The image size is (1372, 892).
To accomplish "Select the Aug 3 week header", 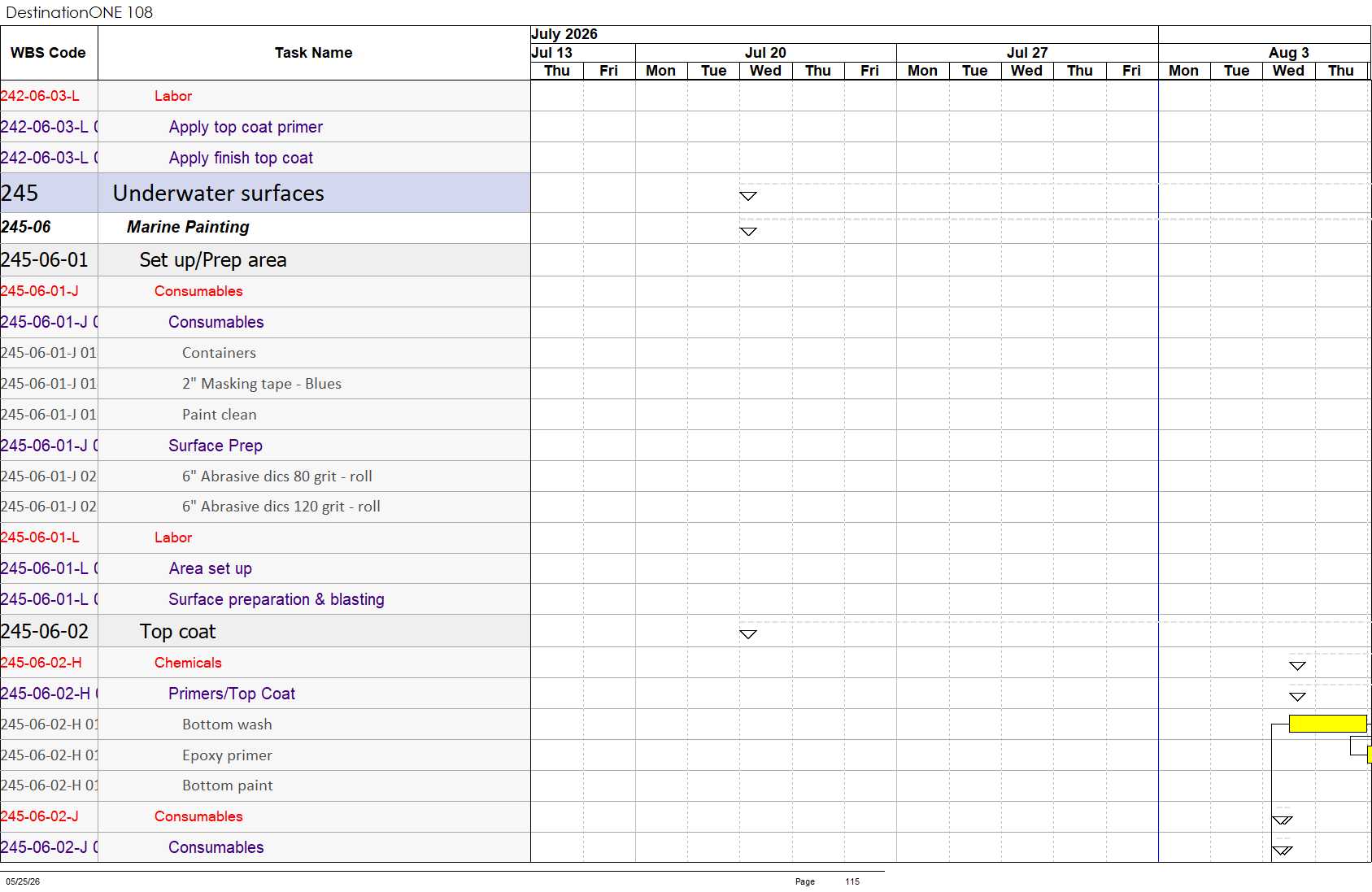I will 1288,52.
